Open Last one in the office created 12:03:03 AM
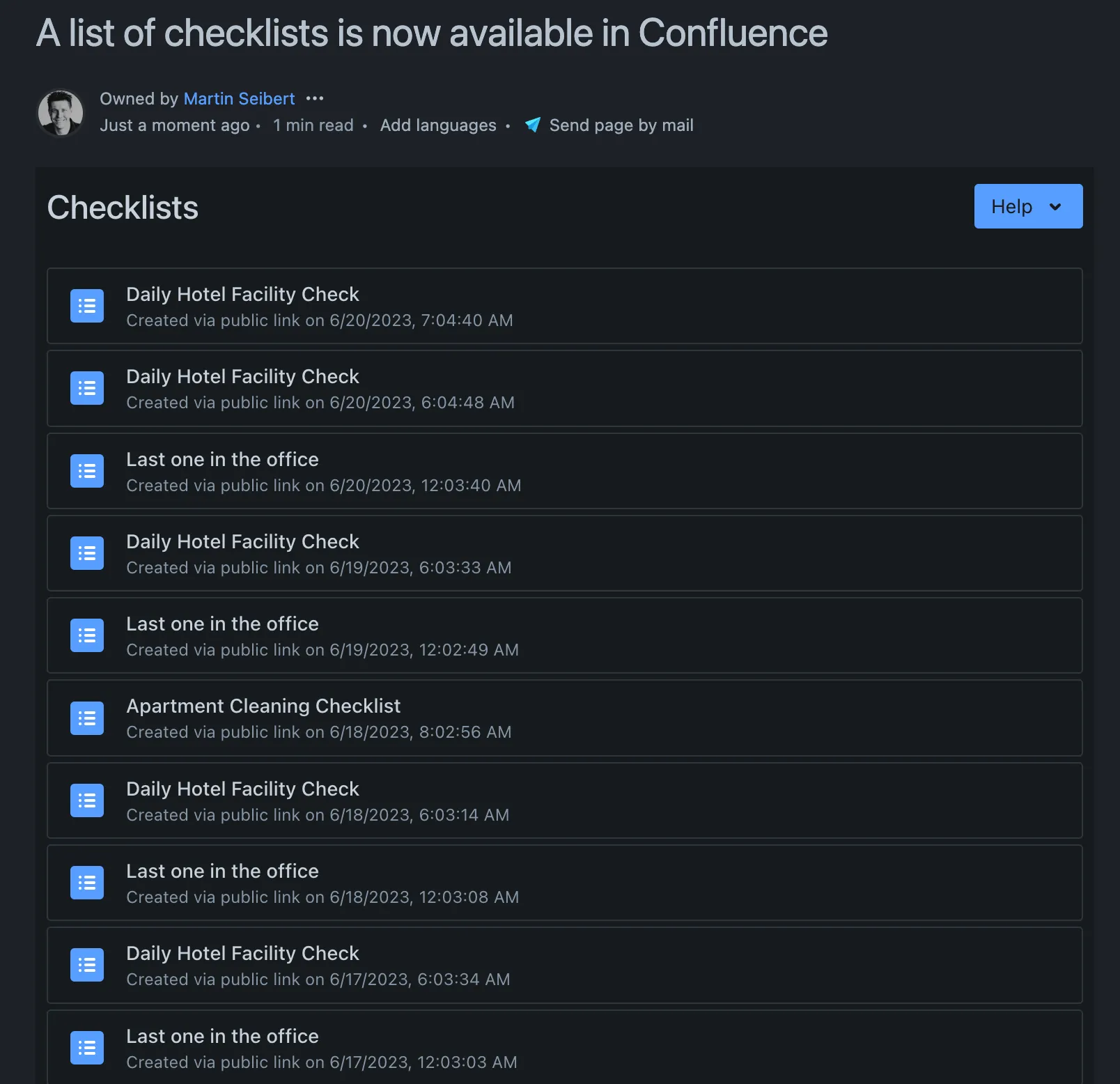The image size is (1120, 1084). pos(222,1036)
